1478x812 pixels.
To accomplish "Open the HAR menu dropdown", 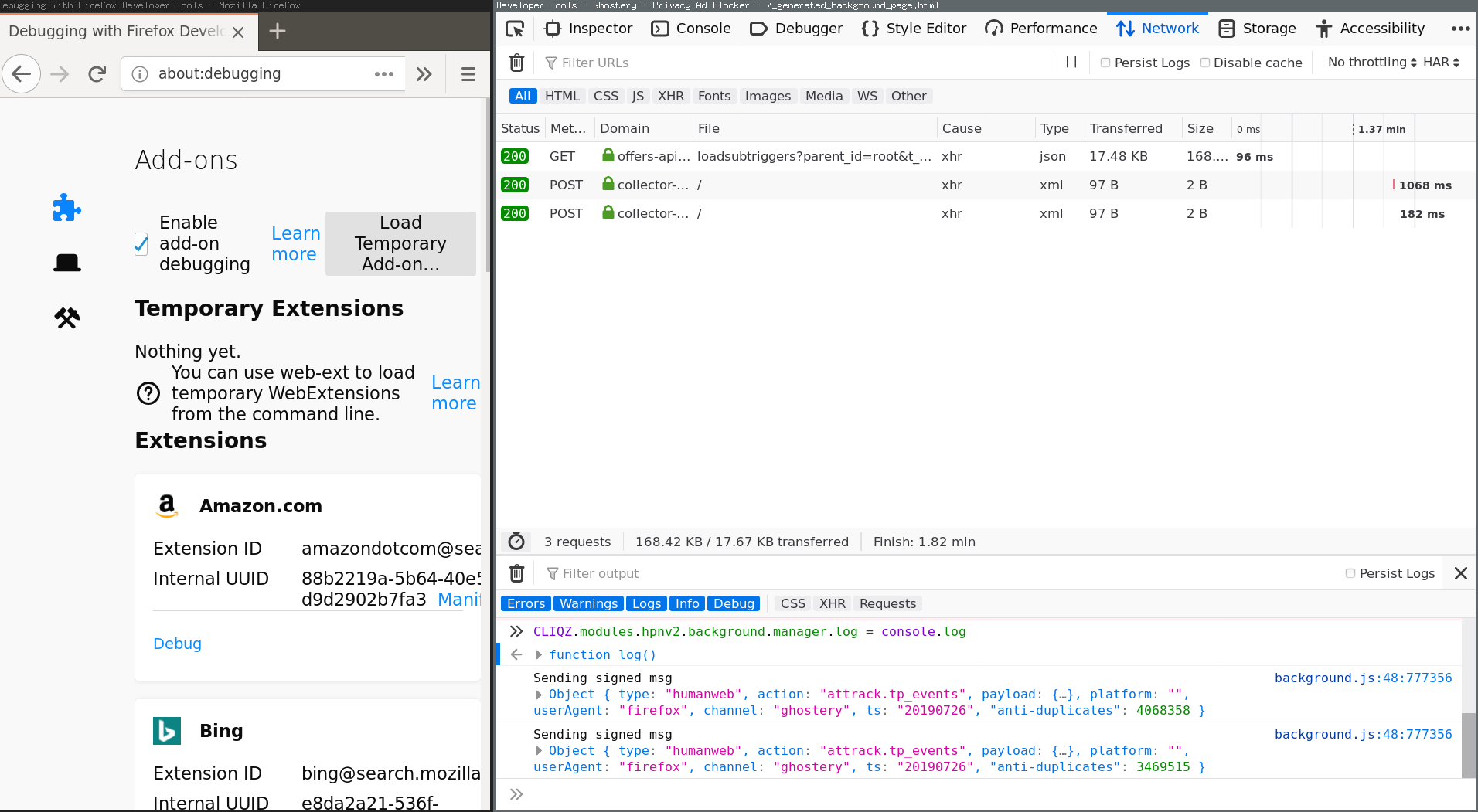I will (x=1441, y=62).
